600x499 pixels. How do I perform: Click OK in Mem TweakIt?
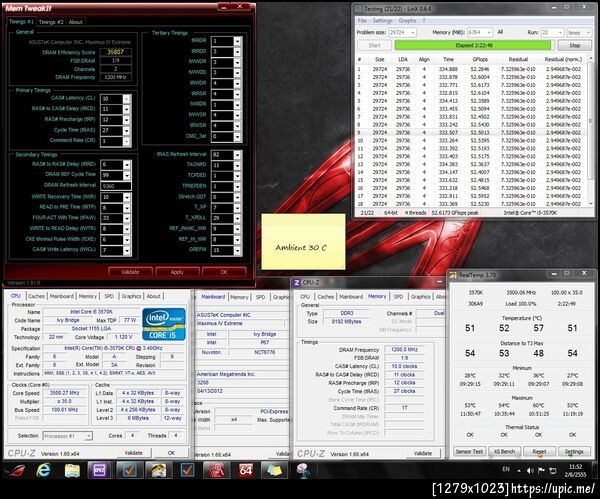(x=224, y=272)
